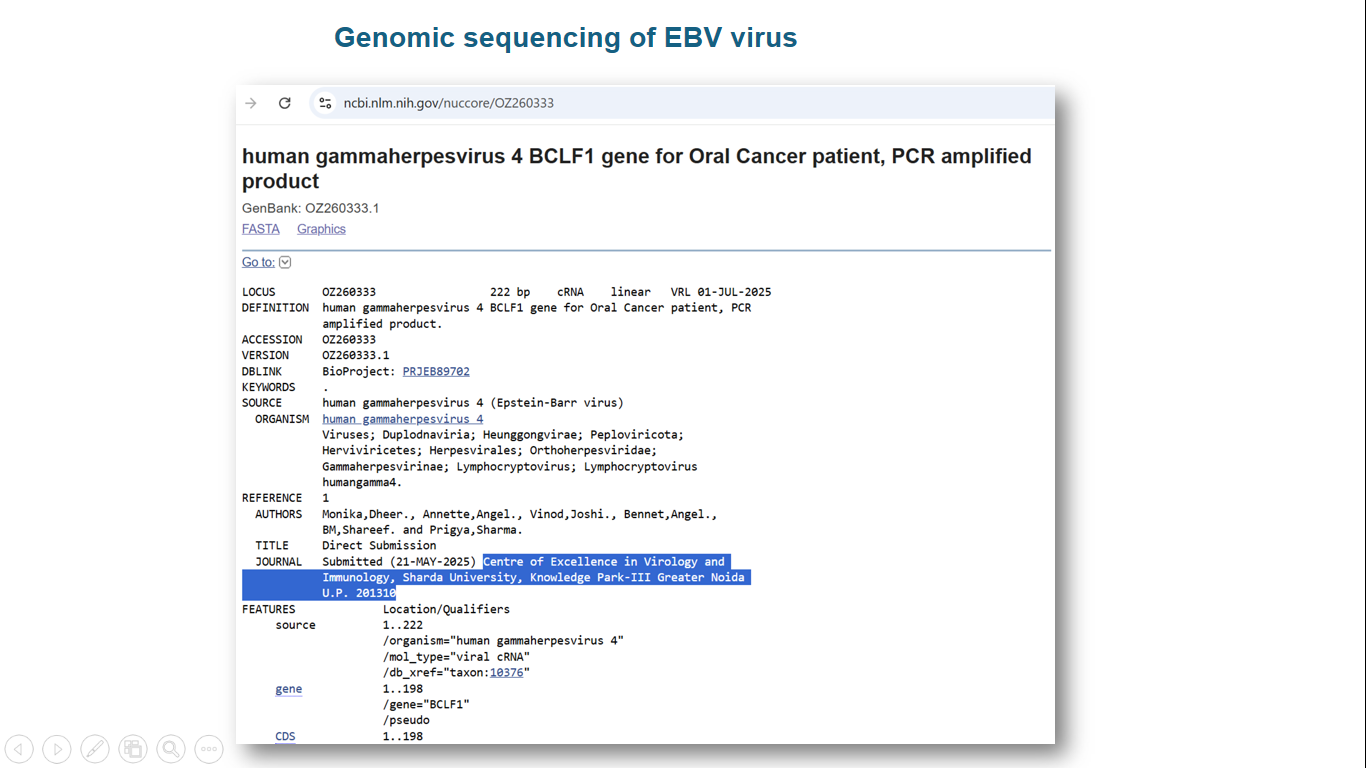Click the 'Go to:' link
The image size is (1366, 768).
[258, 262]
